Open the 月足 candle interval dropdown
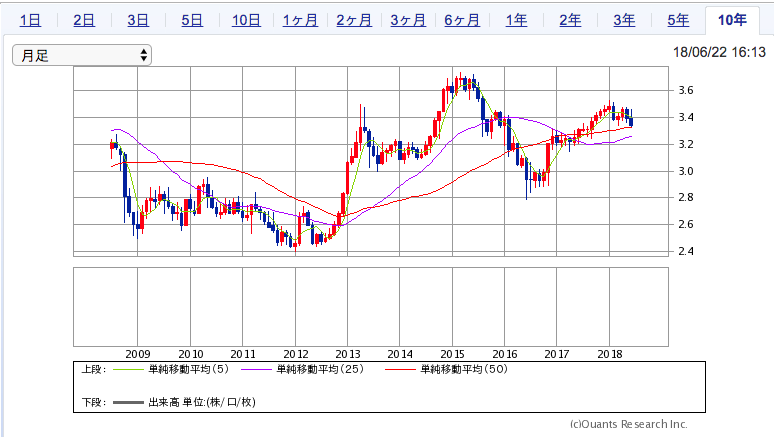Viewport: 774px width, 437px height. coord(82,55)
